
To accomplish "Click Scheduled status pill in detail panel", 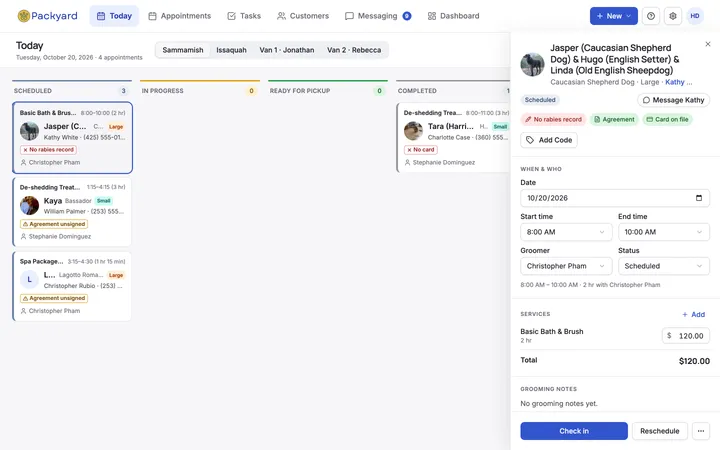I will point(540,100).
